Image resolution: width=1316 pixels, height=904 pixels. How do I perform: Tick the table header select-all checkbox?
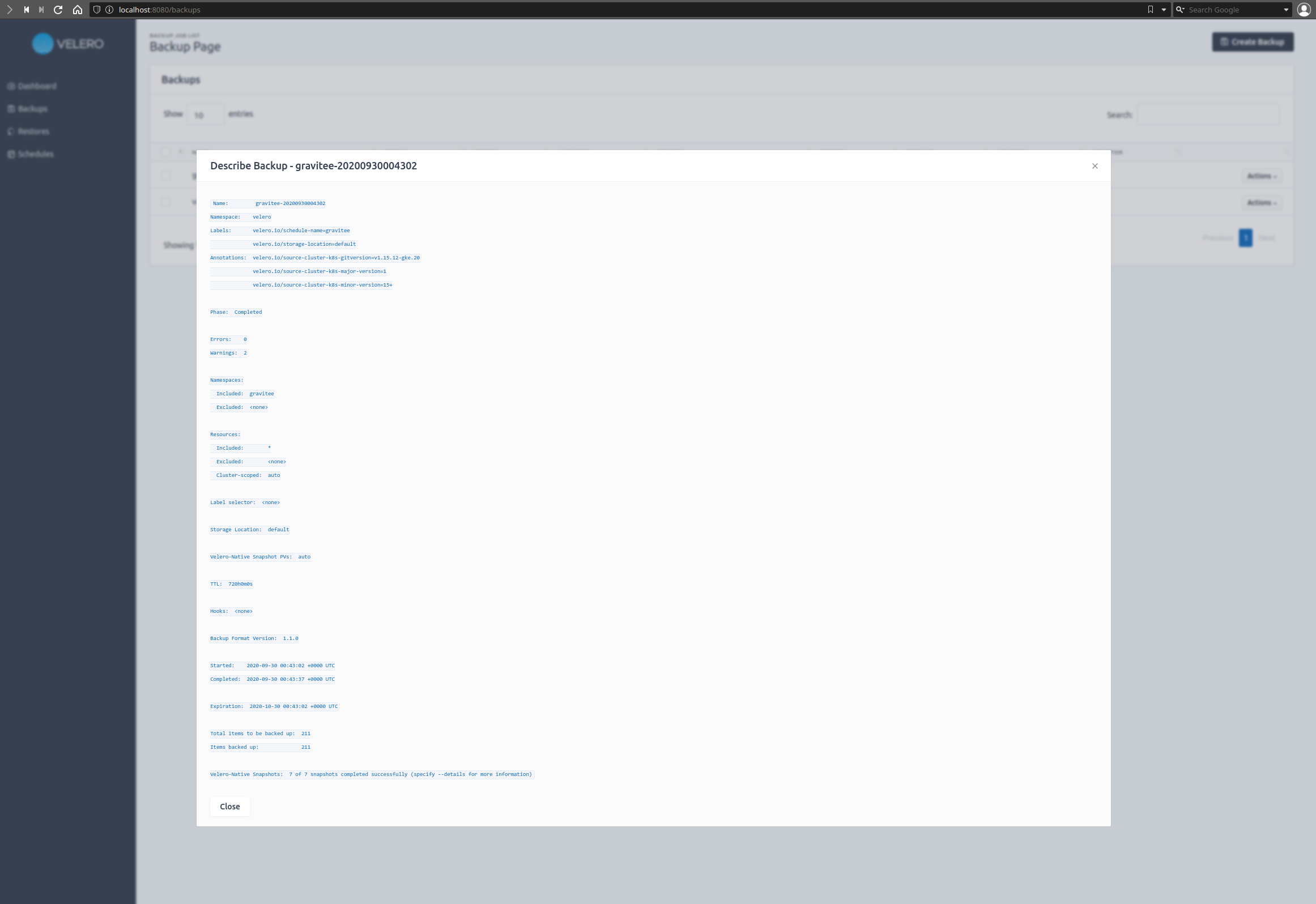(x=166, y=152)
